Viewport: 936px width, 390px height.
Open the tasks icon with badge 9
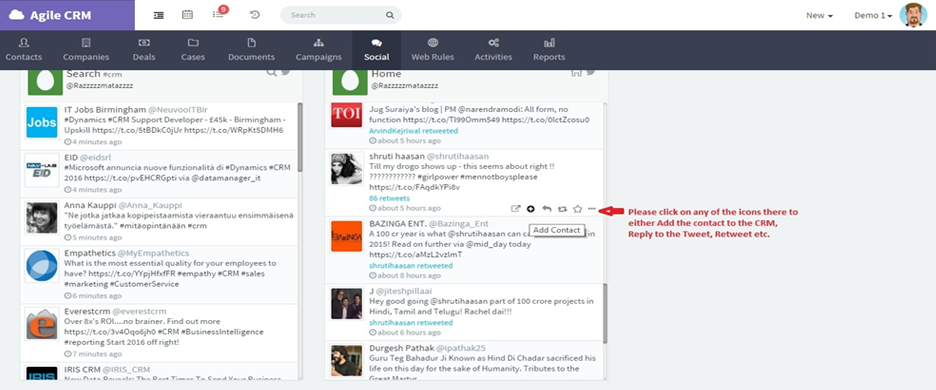pos(218,14)
